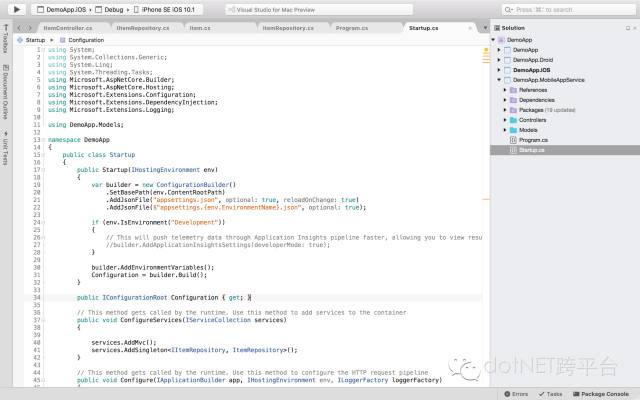Screen dimensions: 640x400
Task: Open the Document Outline side panel
Action: 5,91
